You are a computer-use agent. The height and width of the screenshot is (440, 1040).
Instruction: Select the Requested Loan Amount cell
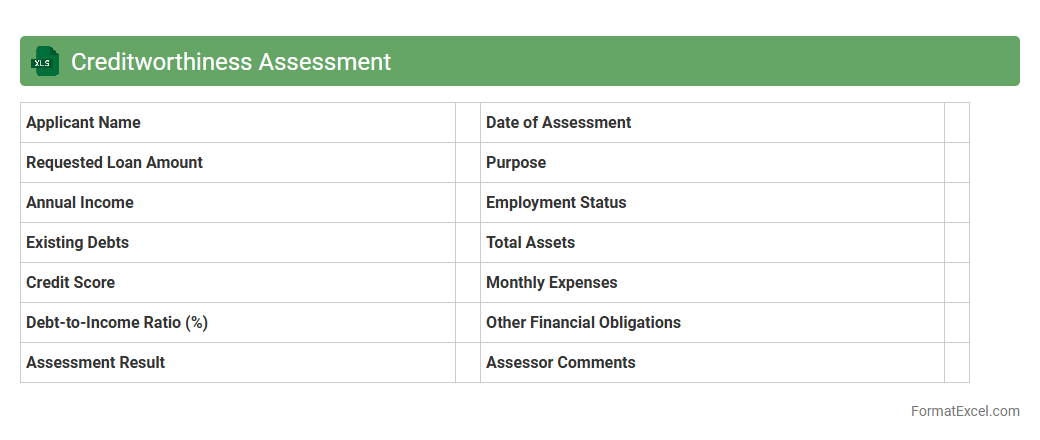point(114,163)
